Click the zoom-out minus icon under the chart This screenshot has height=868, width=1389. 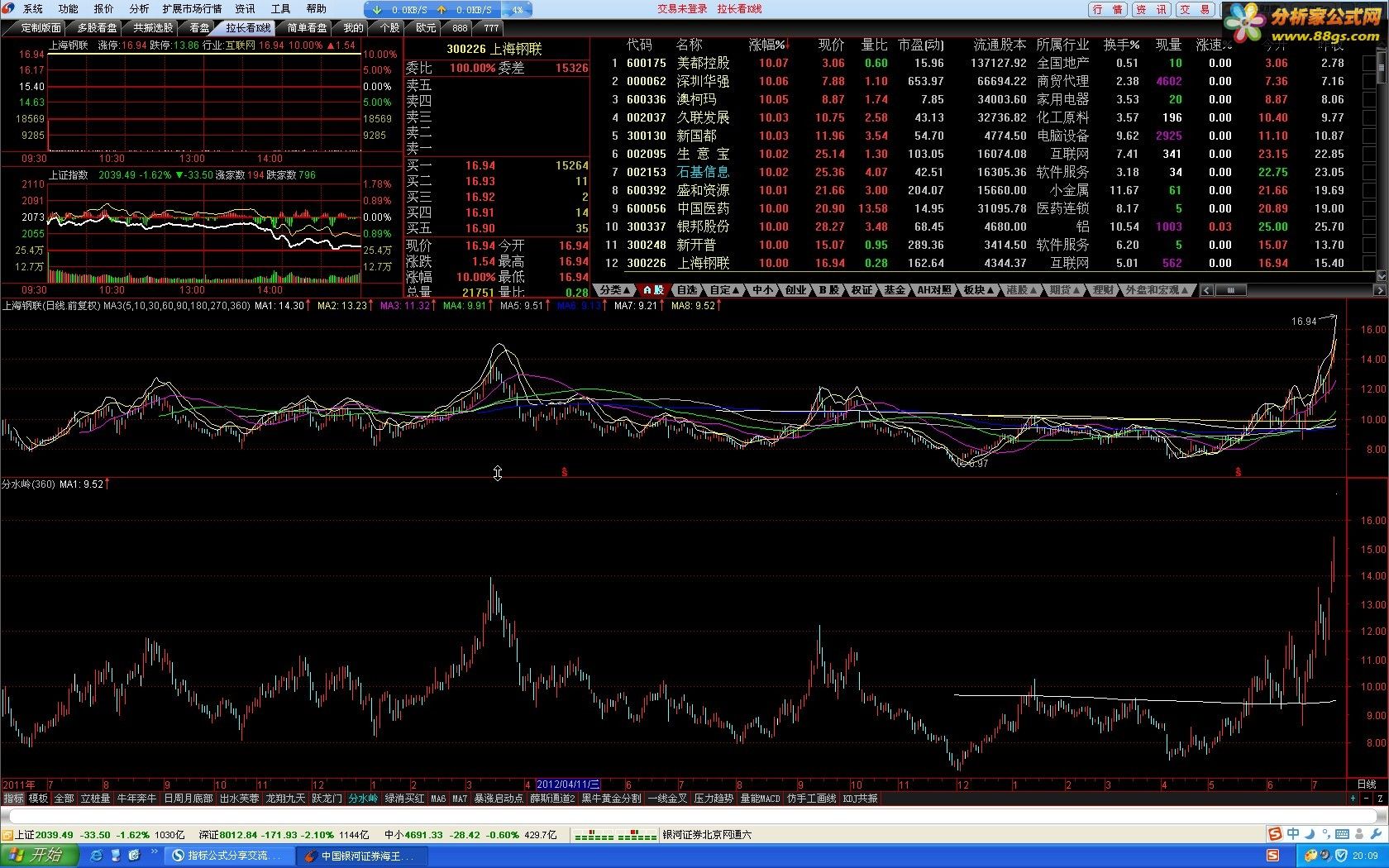[x=1366, y=799]
